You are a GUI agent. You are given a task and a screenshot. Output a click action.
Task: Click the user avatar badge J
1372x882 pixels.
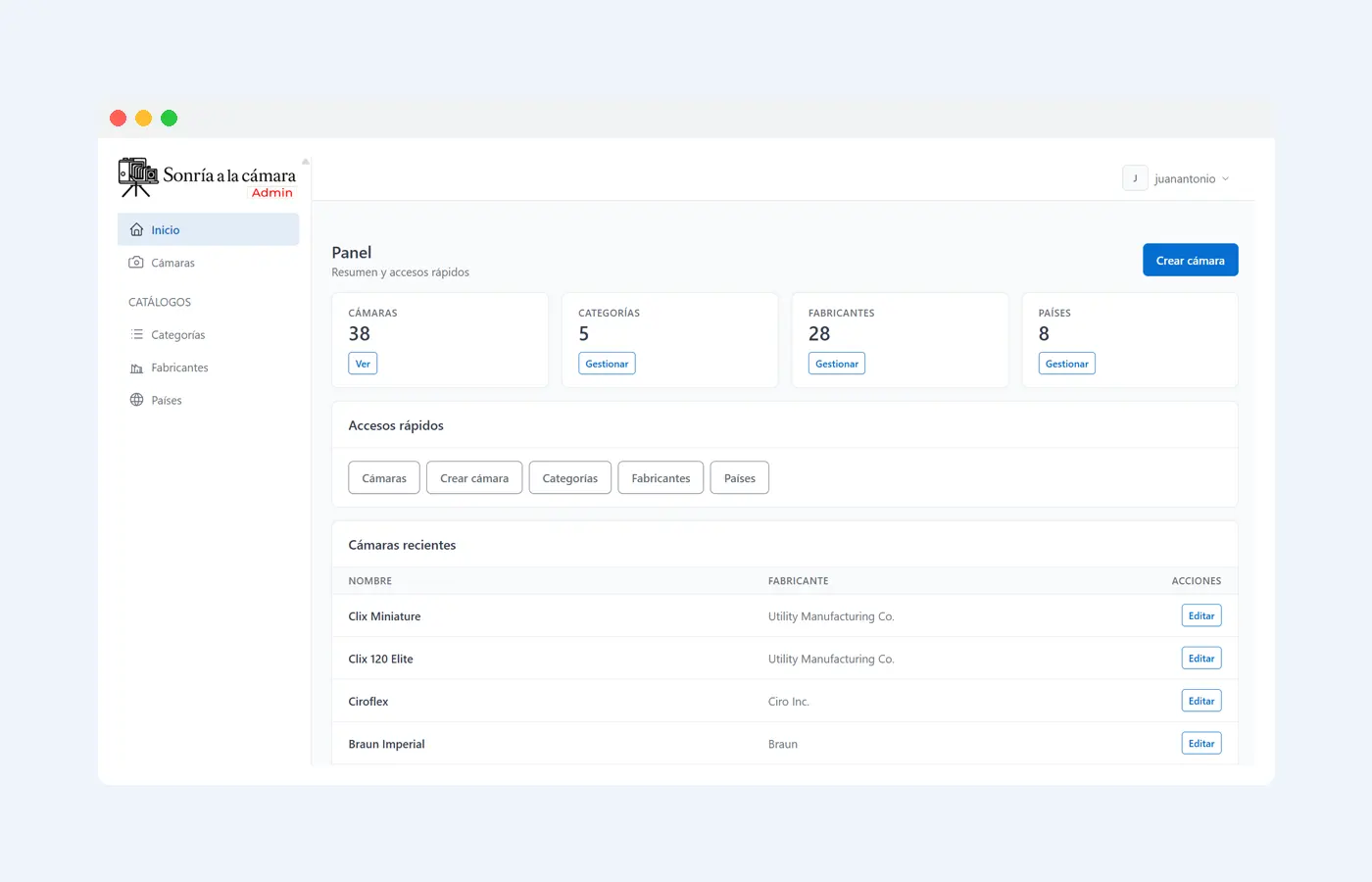click(1135, 178)
